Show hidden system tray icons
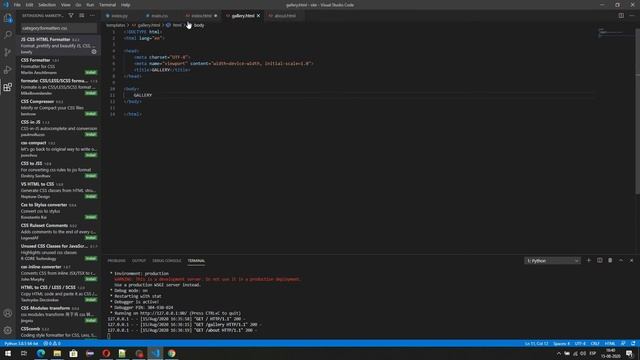 click(x=558, y=353)
